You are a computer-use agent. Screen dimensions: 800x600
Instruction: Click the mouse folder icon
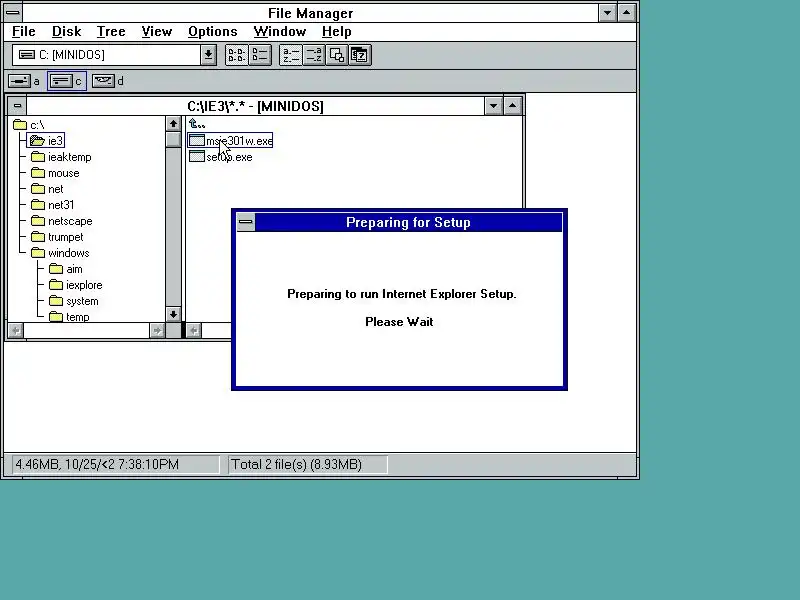(38, 172)
